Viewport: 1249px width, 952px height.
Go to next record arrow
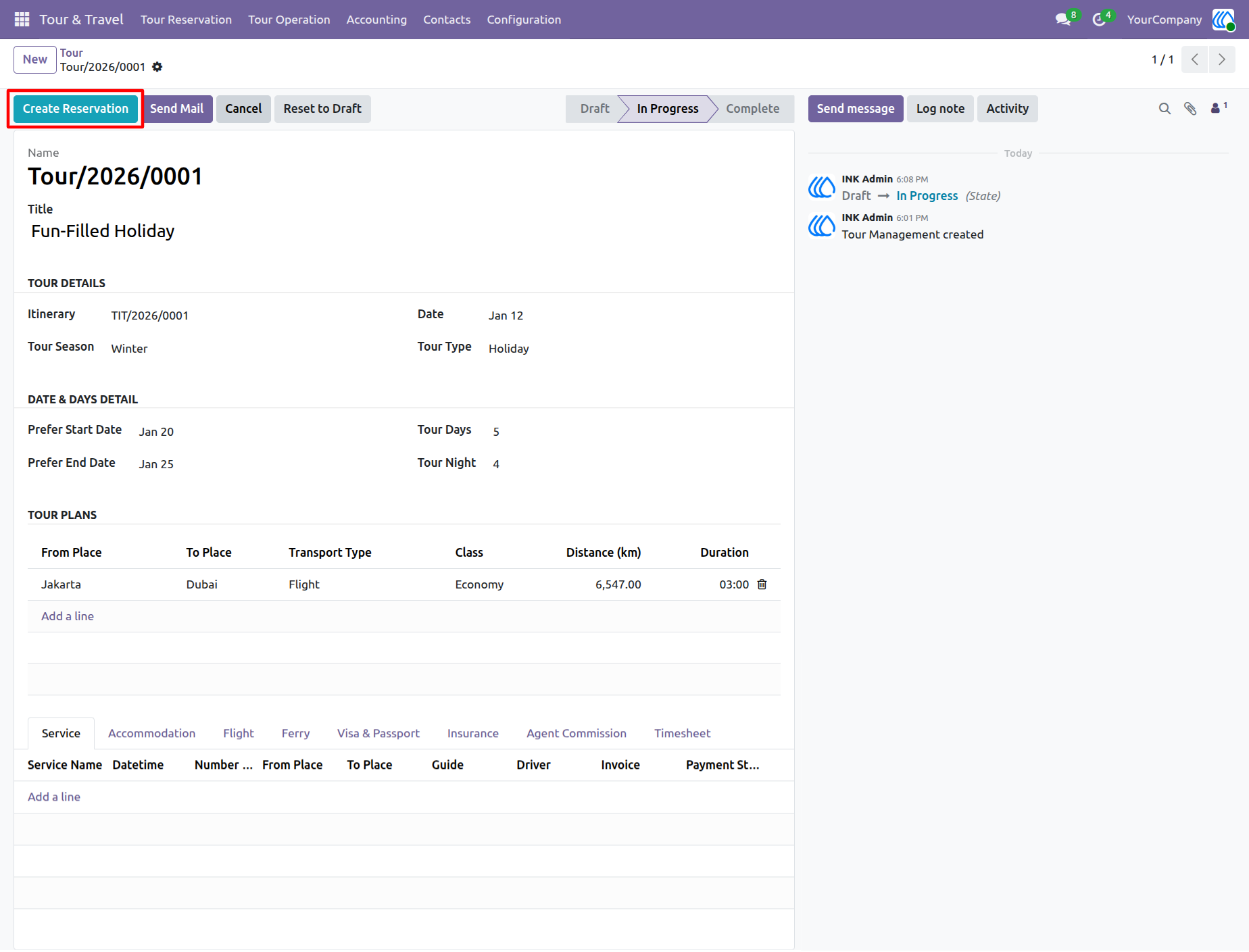click(1222, 59)
